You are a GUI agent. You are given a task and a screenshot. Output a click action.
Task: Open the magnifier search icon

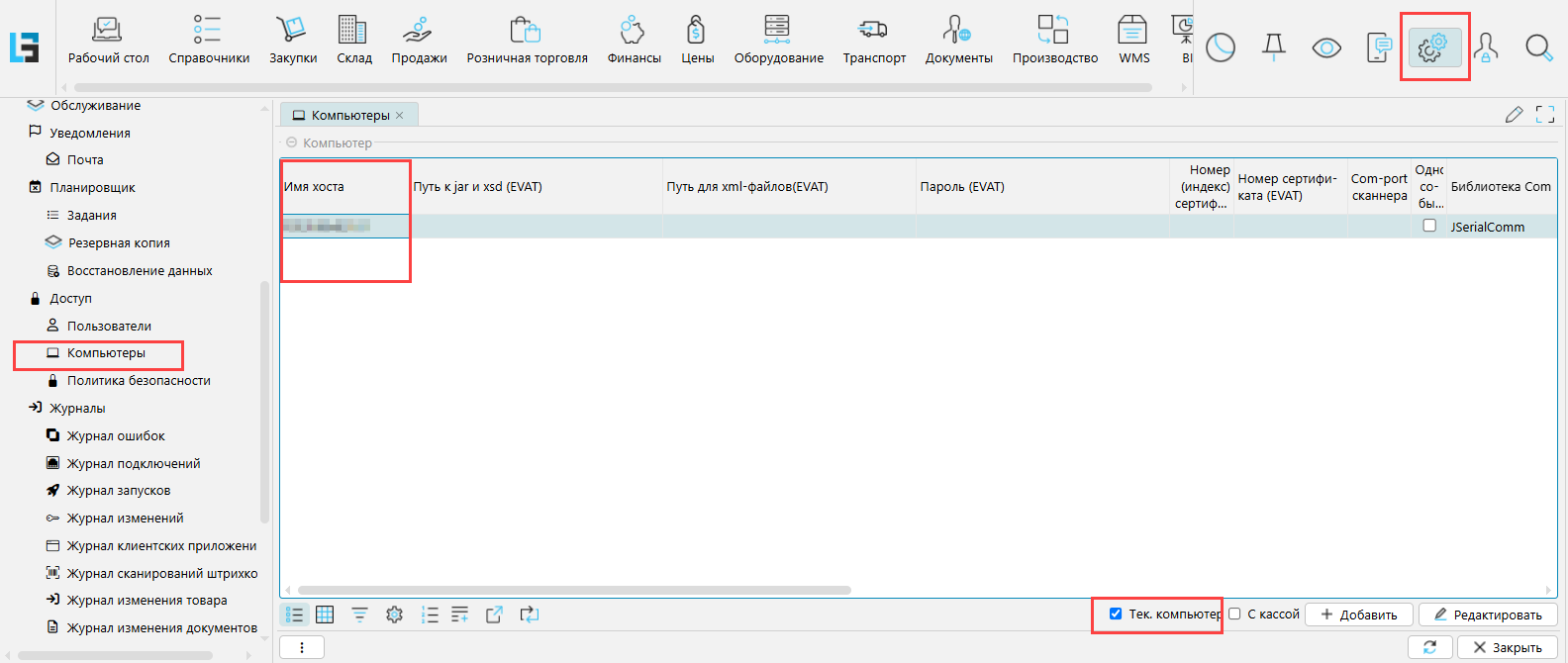click(x=1538, y=47)
